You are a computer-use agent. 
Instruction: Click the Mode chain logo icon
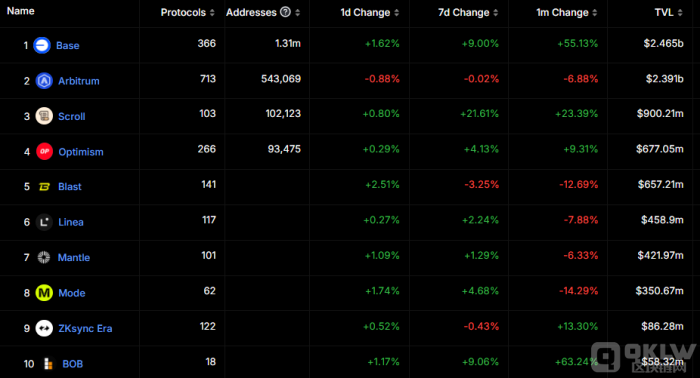tap(44, 293)
